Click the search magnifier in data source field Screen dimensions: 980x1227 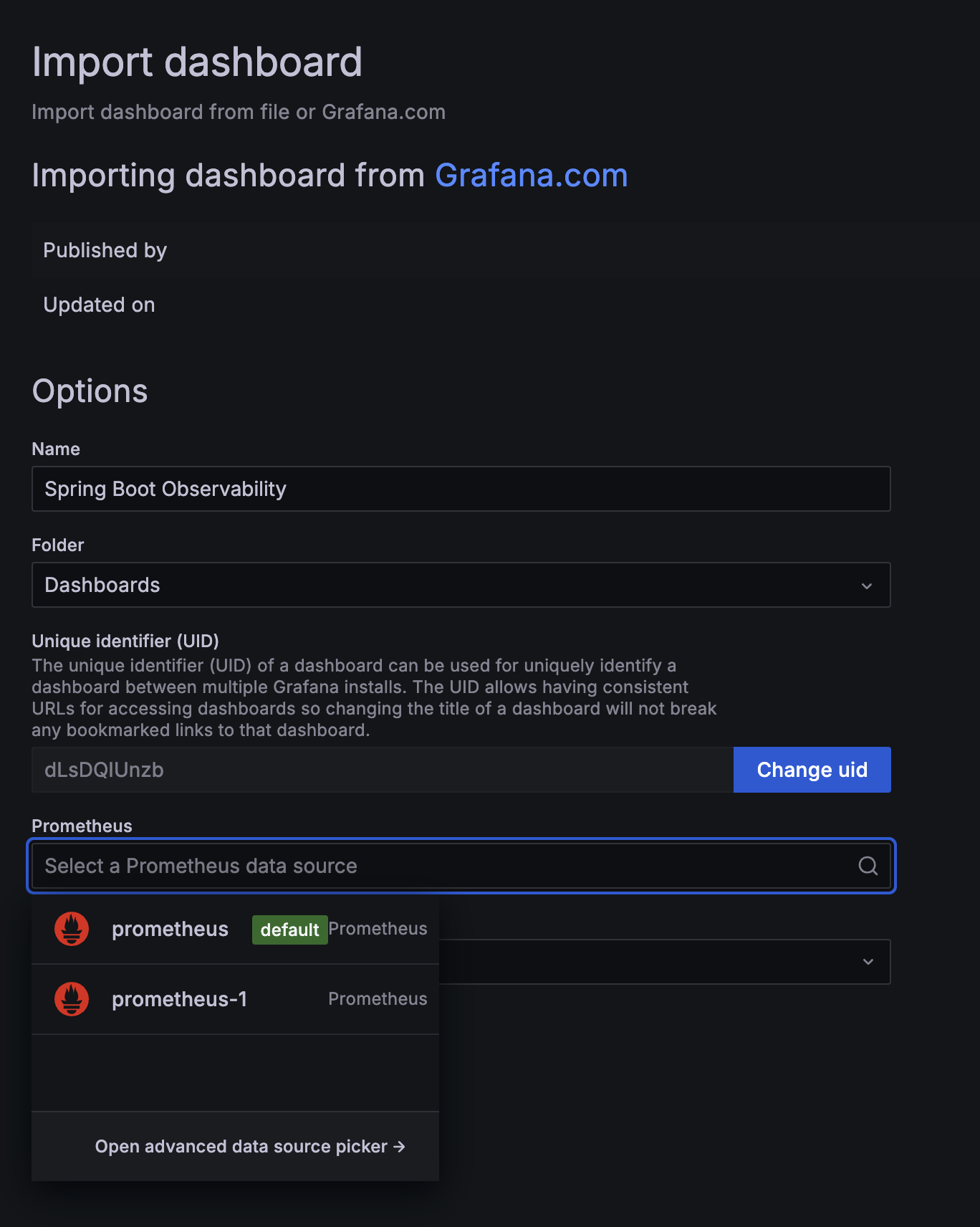tap(868, 866)
